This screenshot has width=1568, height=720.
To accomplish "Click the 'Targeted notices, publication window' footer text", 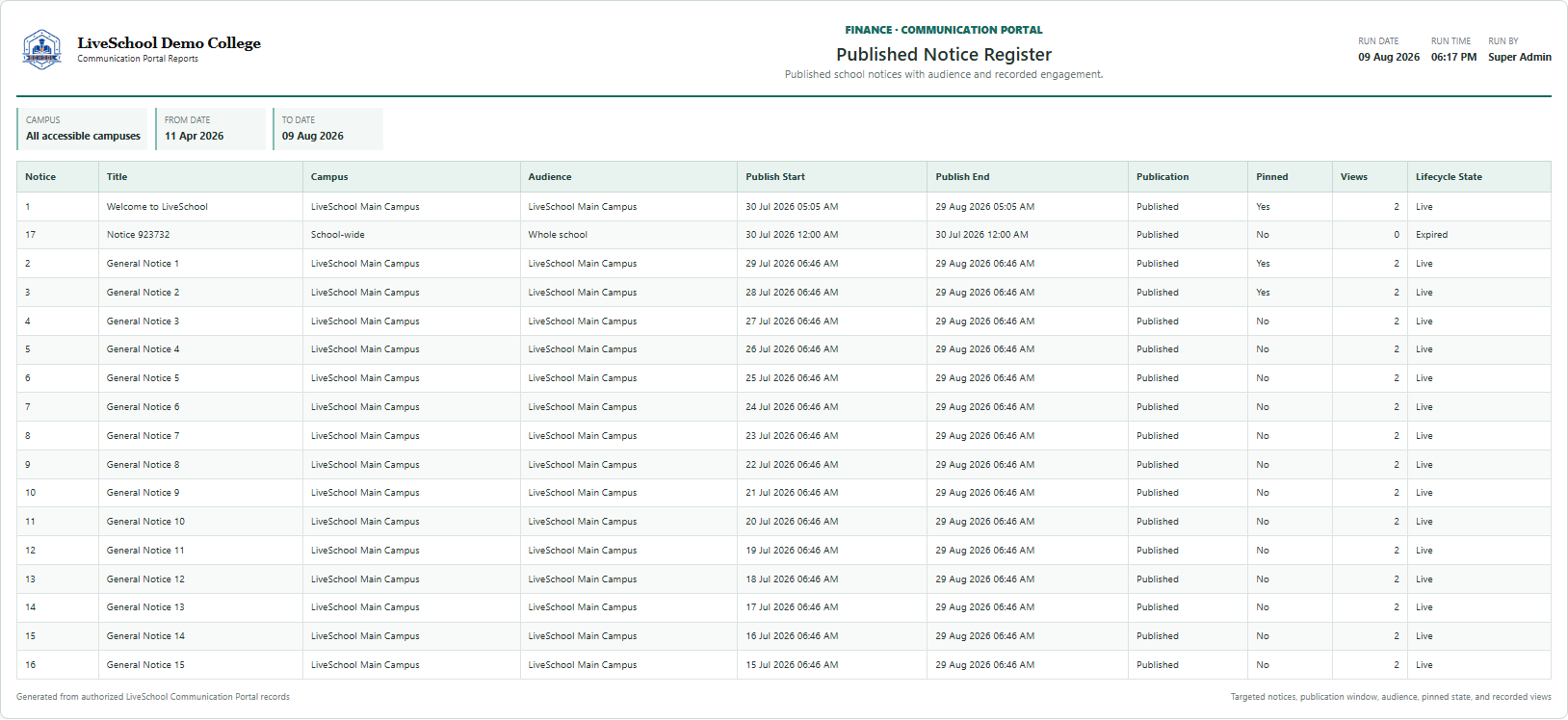I will tap(1391, 697).
